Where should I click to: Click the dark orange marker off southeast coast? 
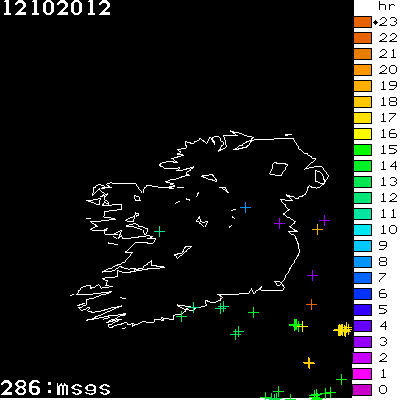coord(311,304)
